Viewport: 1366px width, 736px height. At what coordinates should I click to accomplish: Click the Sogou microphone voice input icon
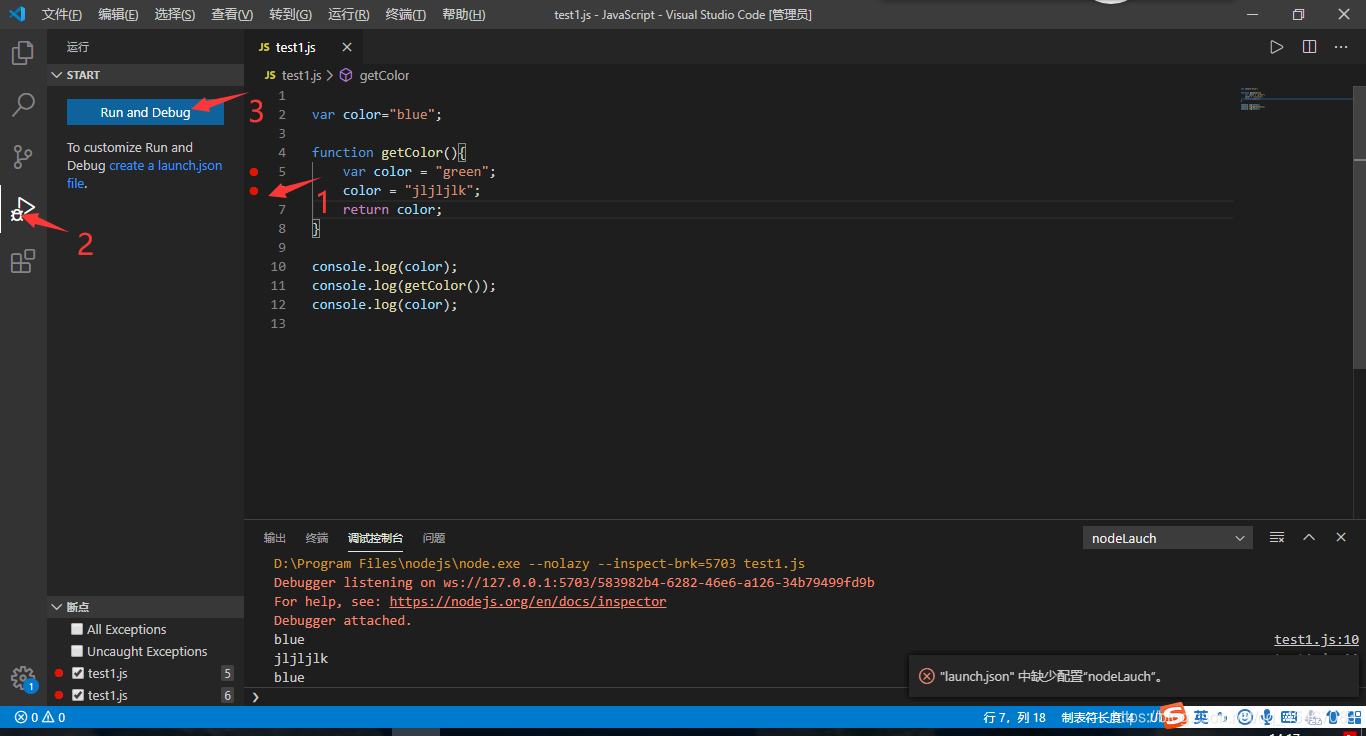(1267, 717)
